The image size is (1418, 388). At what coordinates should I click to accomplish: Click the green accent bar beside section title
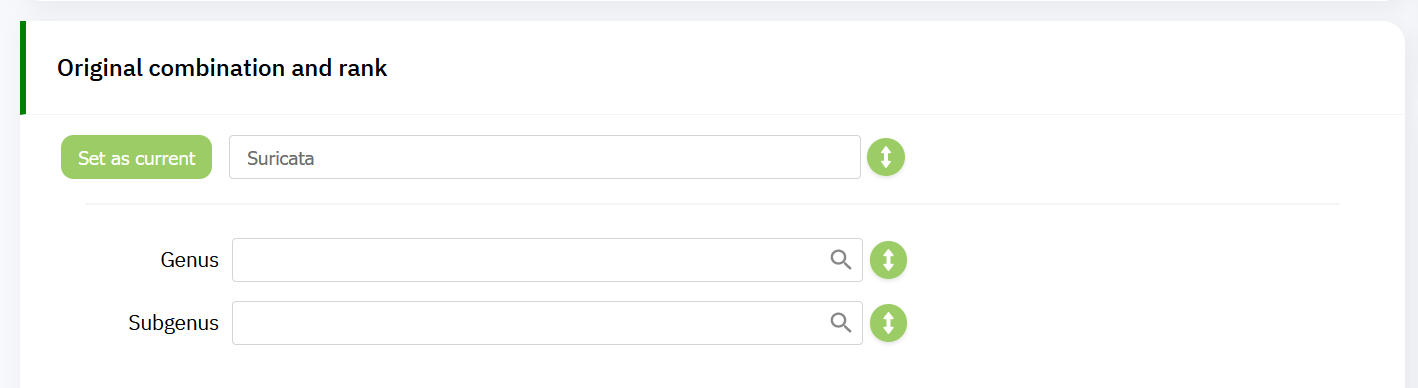click(23, 68)
